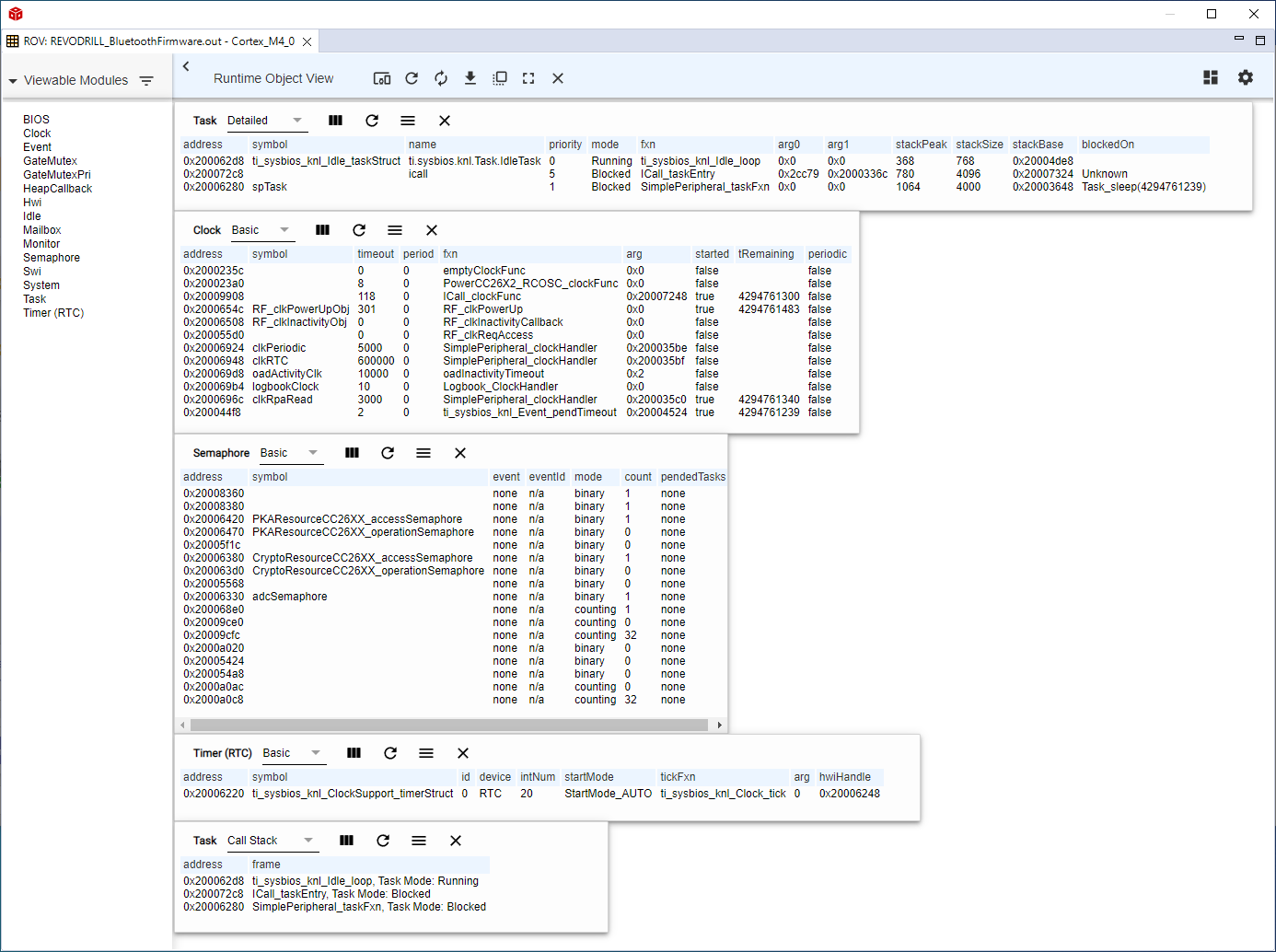
Task: Click the dashboard layout icon at top right
Action: (1211, 78)
